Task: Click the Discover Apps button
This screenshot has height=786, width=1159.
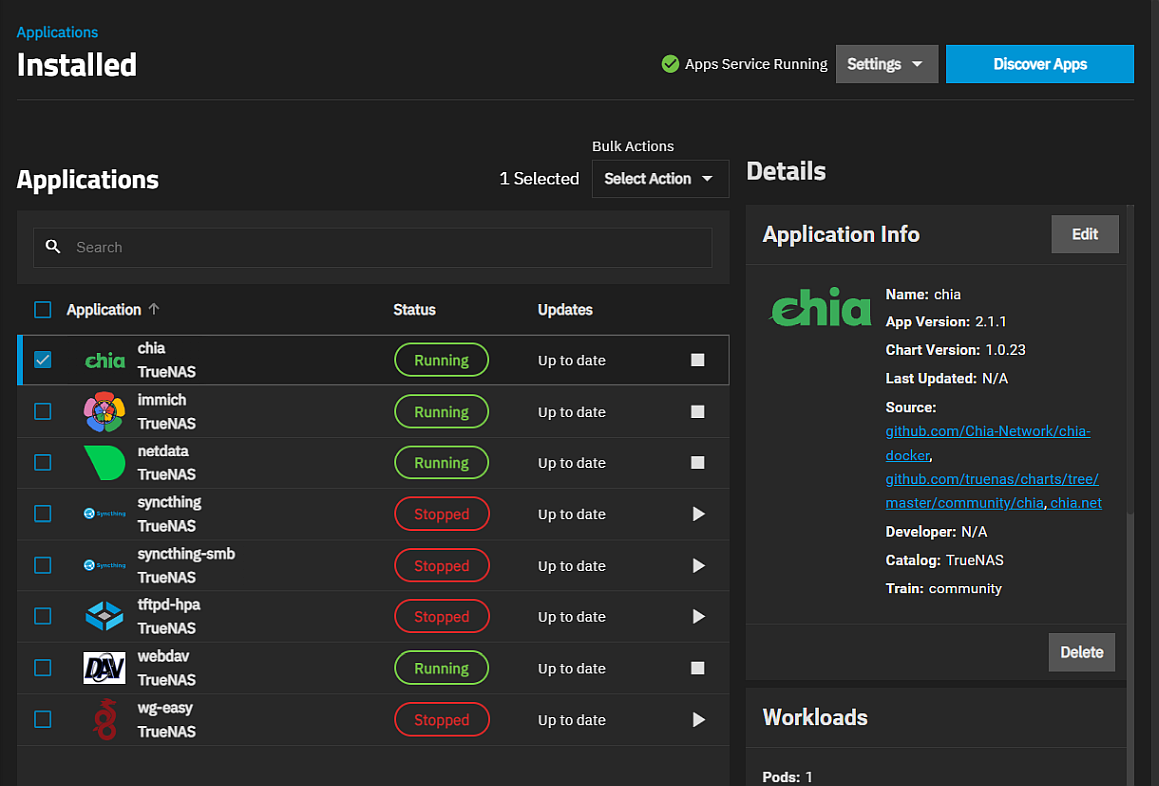Action: click(1039, 64)
